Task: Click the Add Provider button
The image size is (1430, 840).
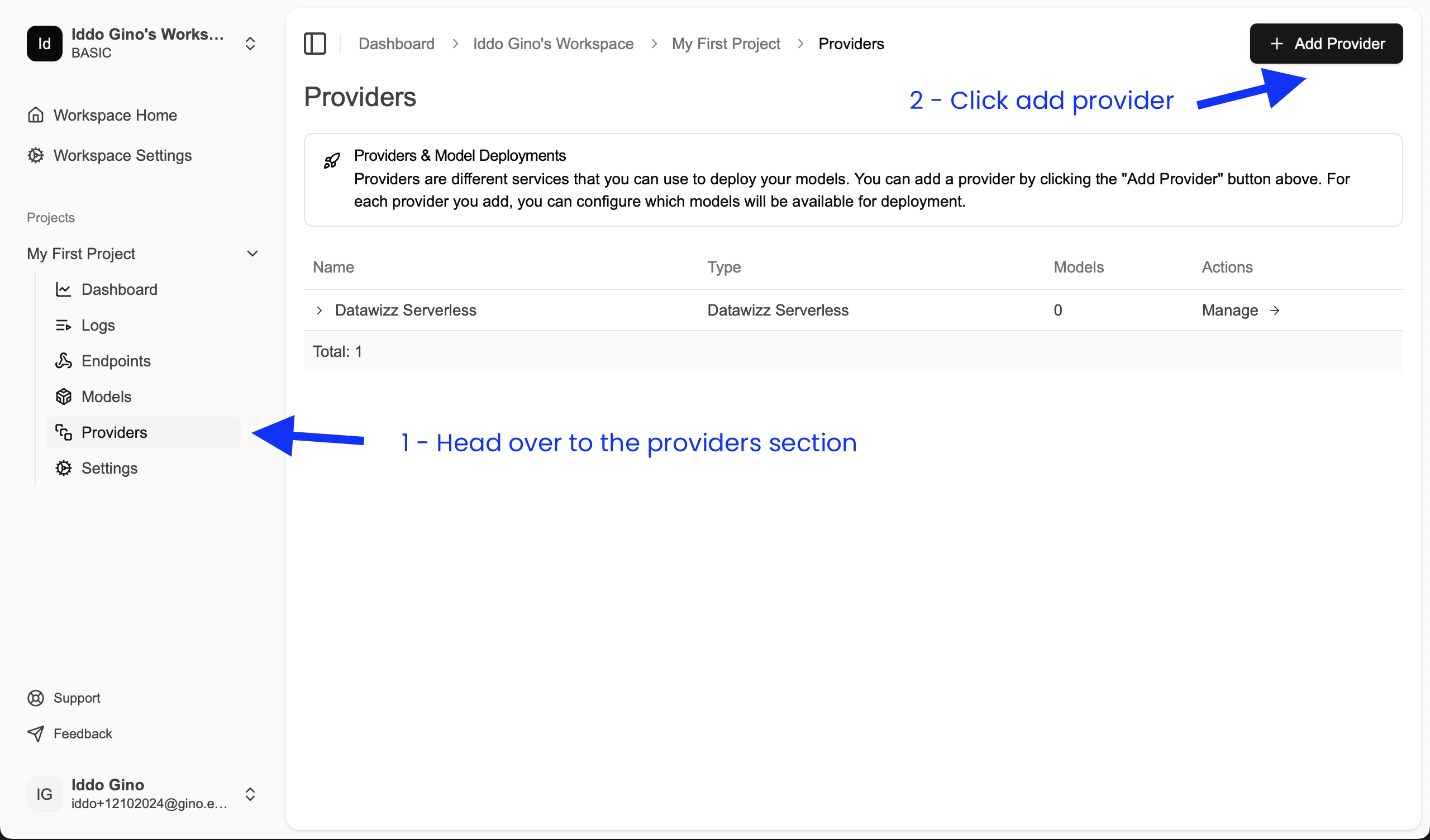Action: (1326, 43)
